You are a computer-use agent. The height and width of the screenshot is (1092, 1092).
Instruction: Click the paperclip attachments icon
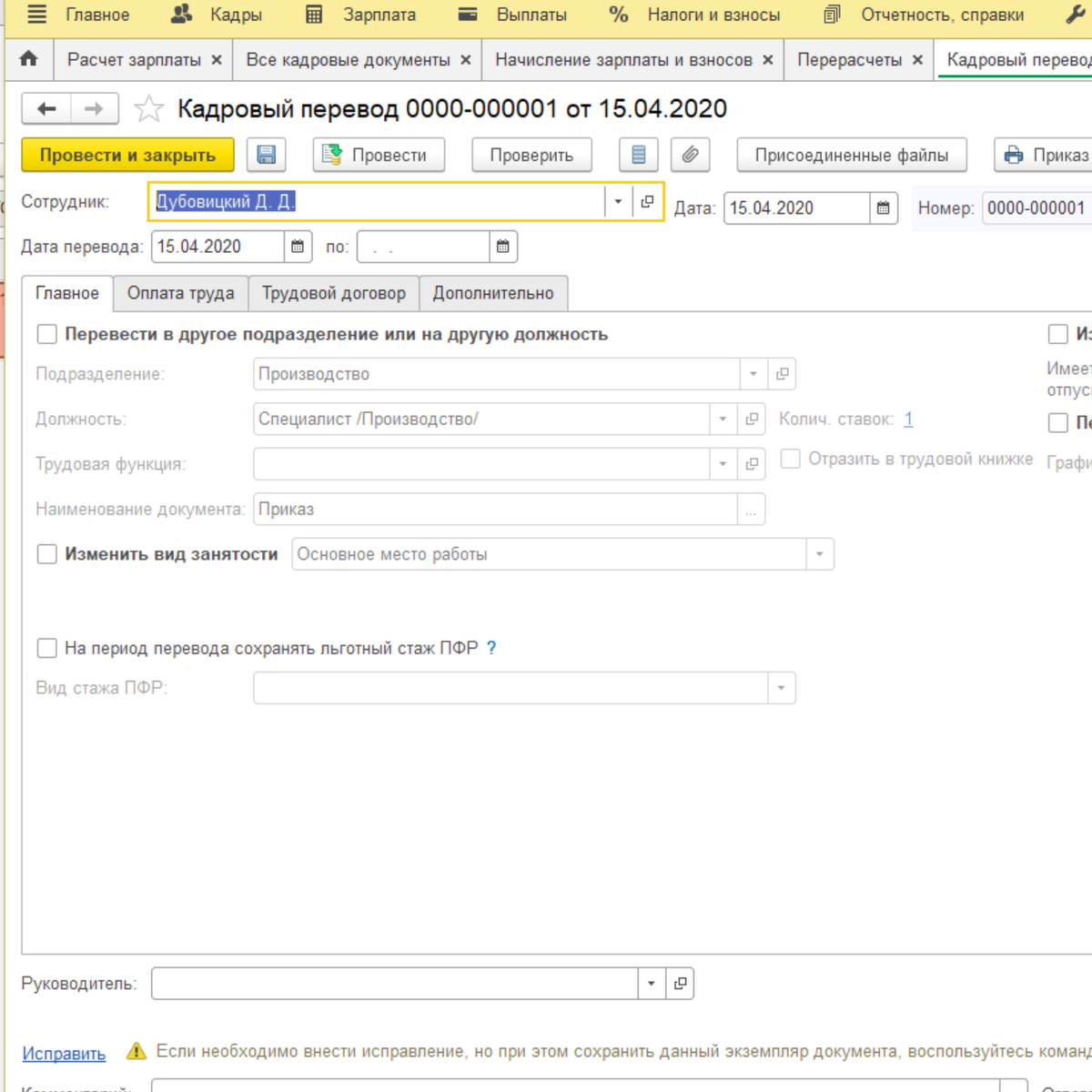pos(691,155)
